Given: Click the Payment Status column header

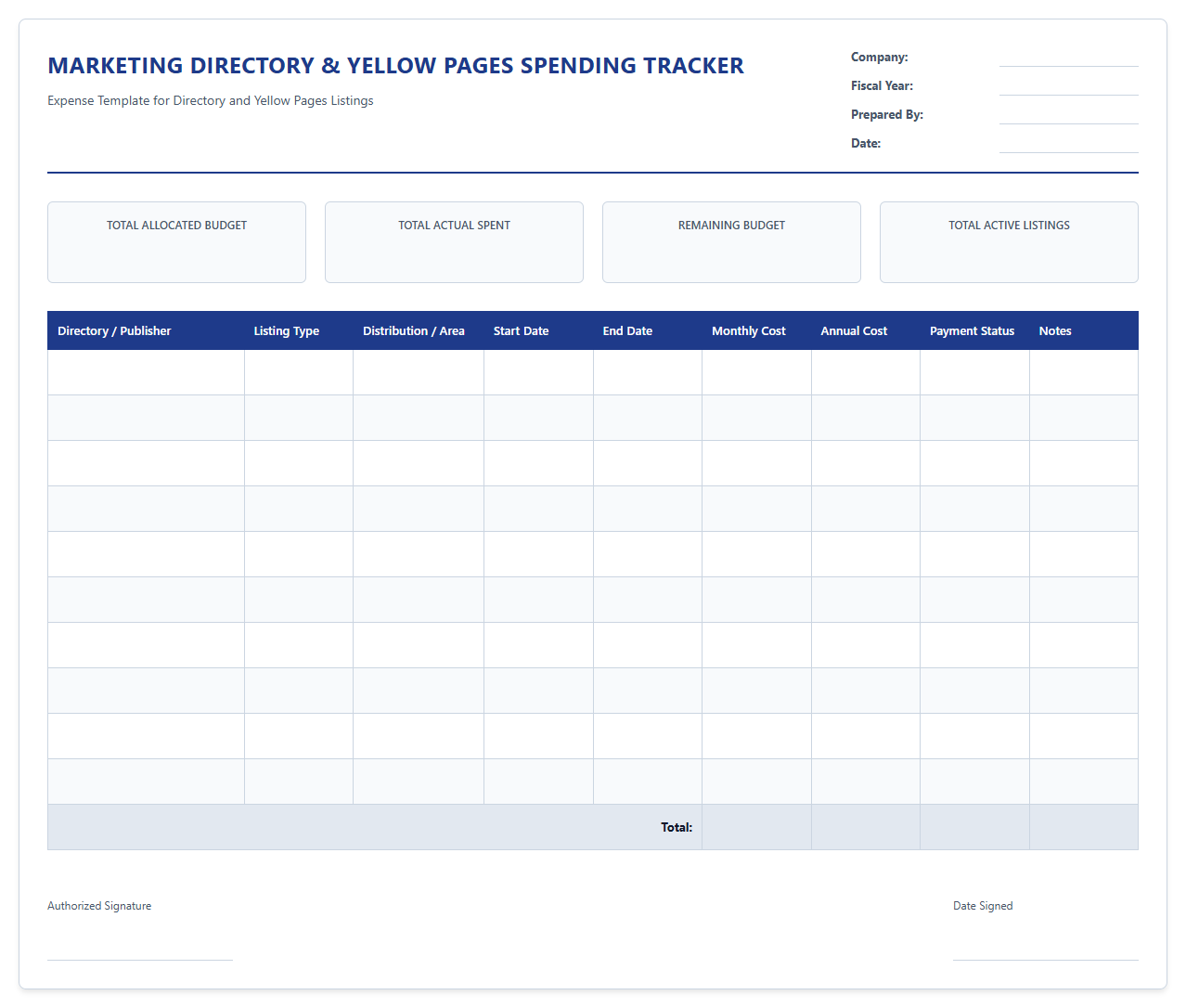Looking at the screenshot, I should coord(974,330).
